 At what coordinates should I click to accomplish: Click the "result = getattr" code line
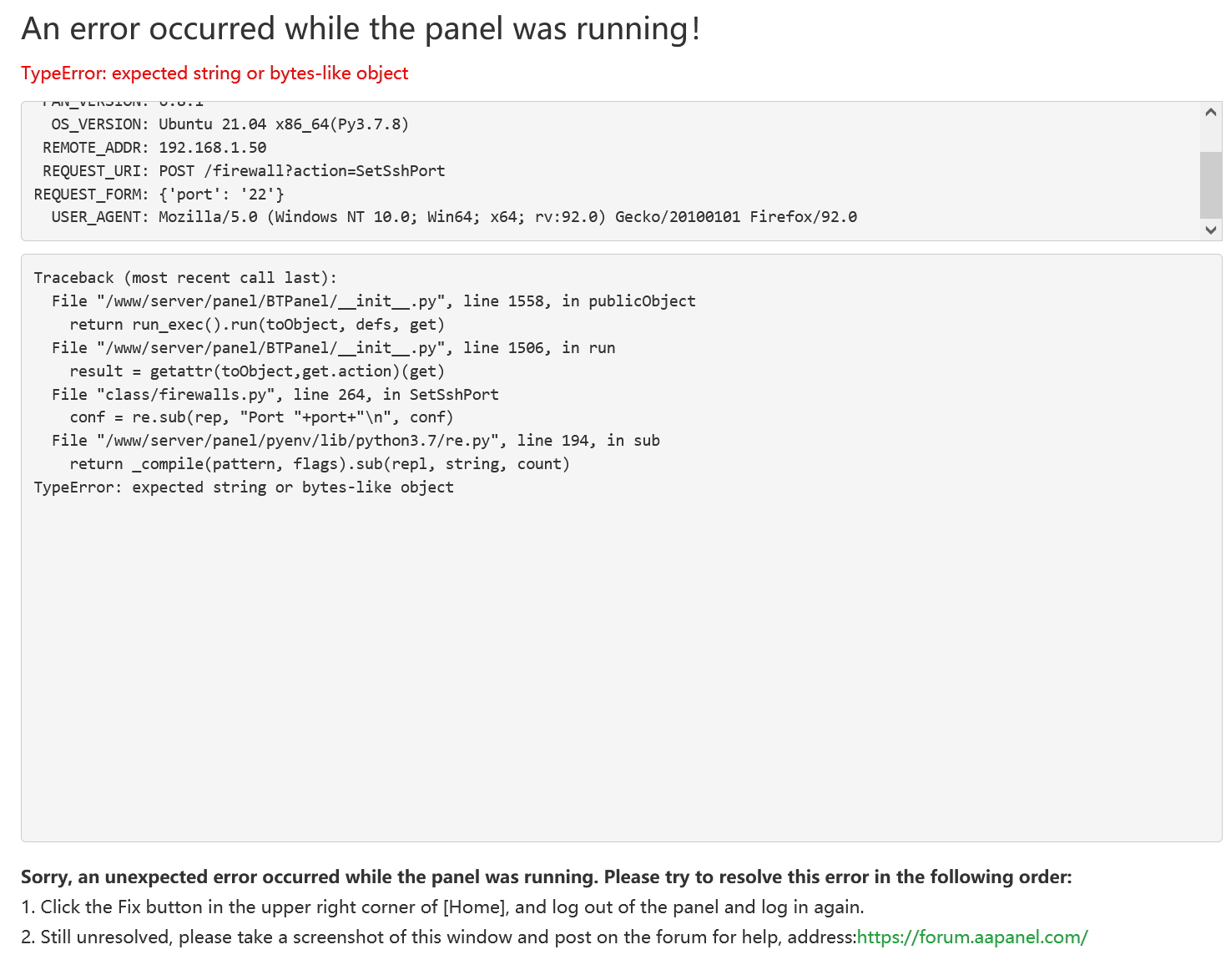click(257, 371)
